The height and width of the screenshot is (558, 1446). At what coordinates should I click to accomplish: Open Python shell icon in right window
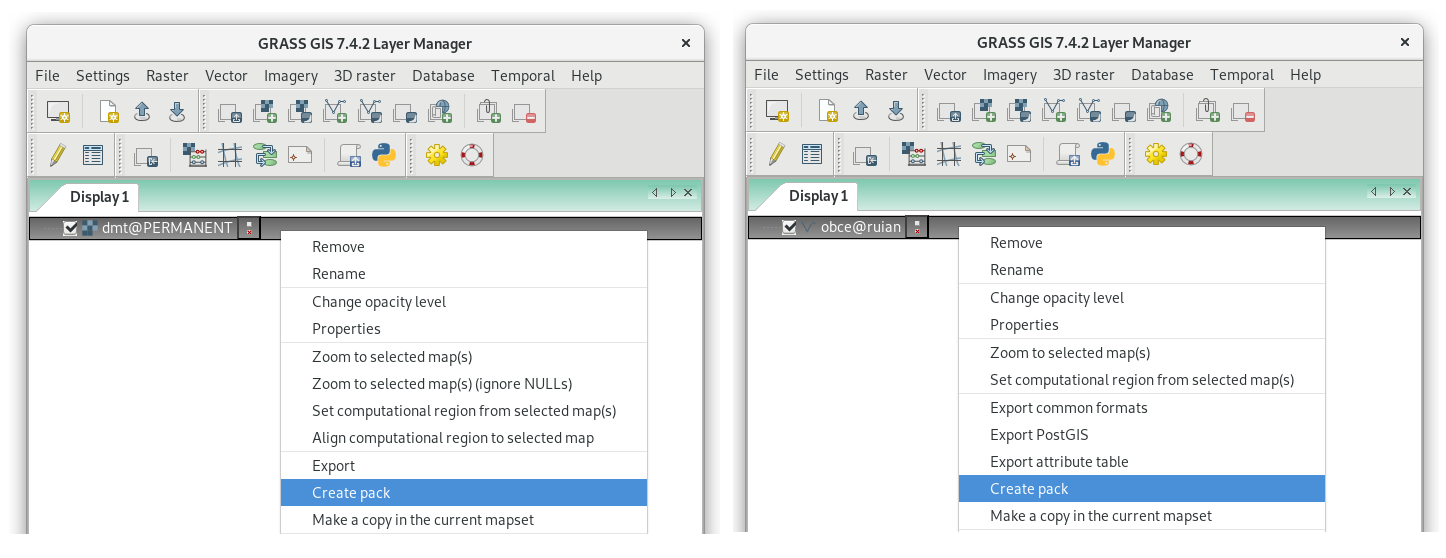(x=1102, y=155)
